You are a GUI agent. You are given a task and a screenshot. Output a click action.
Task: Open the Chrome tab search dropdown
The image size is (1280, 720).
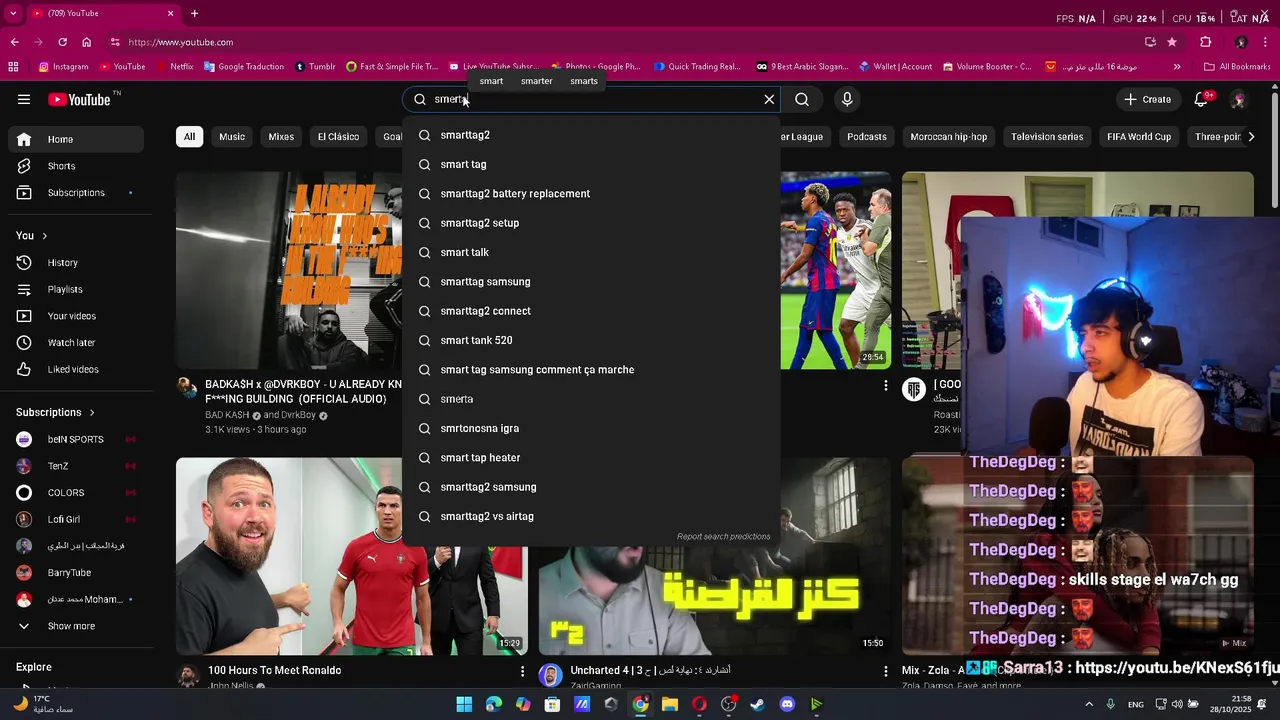(13, 13)
